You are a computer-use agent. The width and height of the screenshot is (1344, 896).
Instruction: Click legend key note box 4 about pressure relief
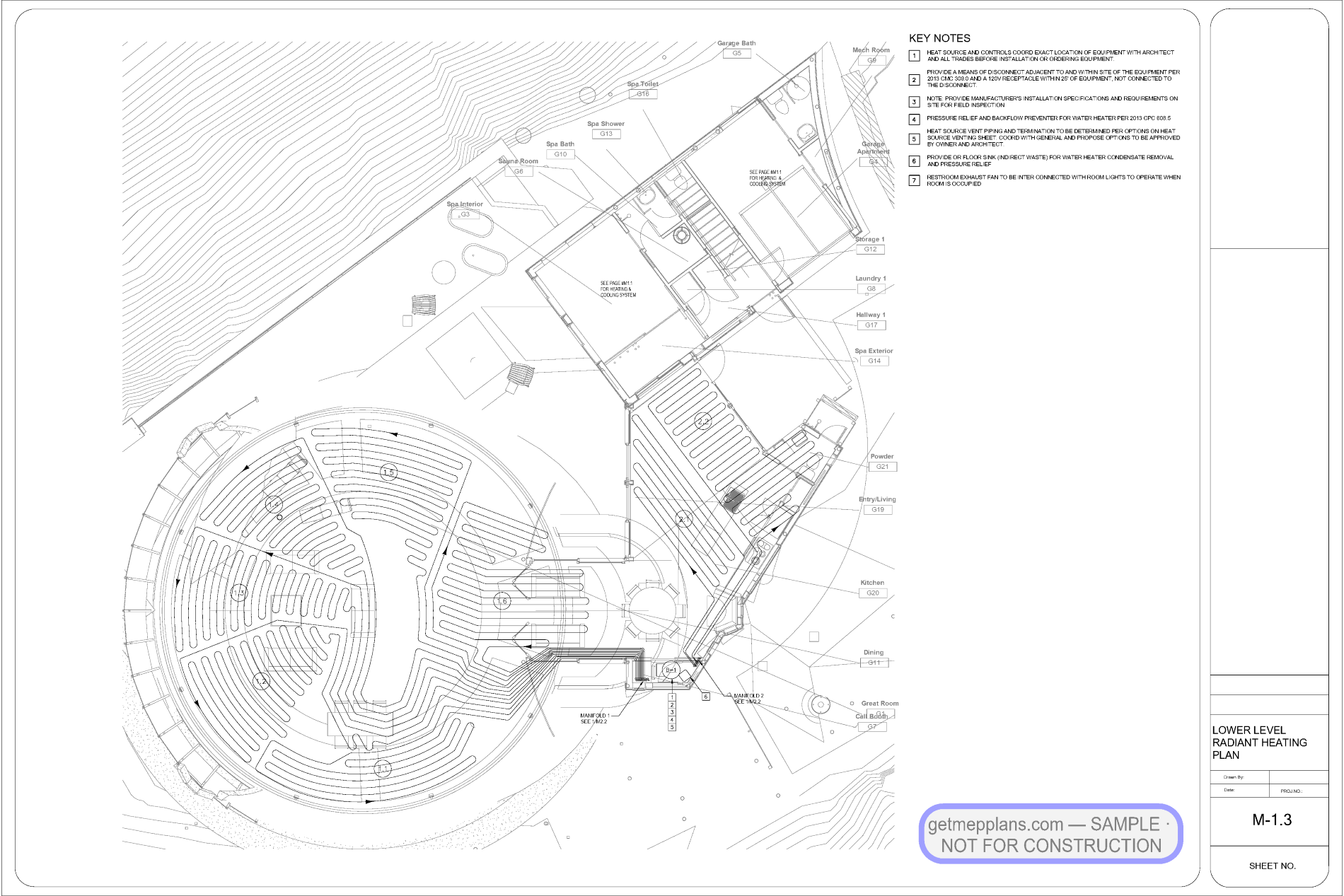click(x=915, y=120)
